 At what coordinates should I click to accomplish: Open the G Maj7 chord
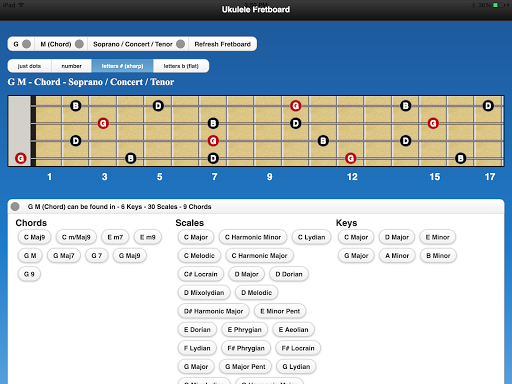(64, 256)
